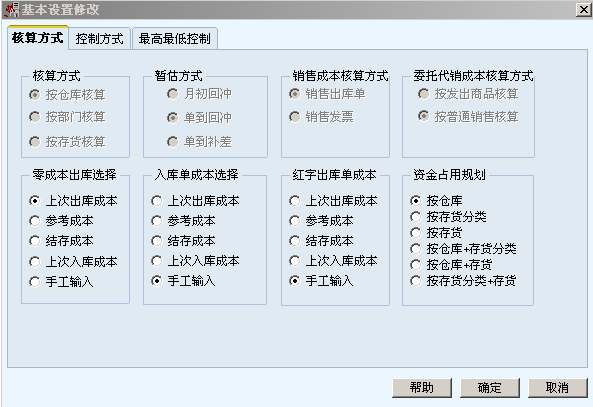Close the 基本设置修改 dialog
Image resolution: width=593 pixels, height=407 pixels.
click(x=583, y=9)
